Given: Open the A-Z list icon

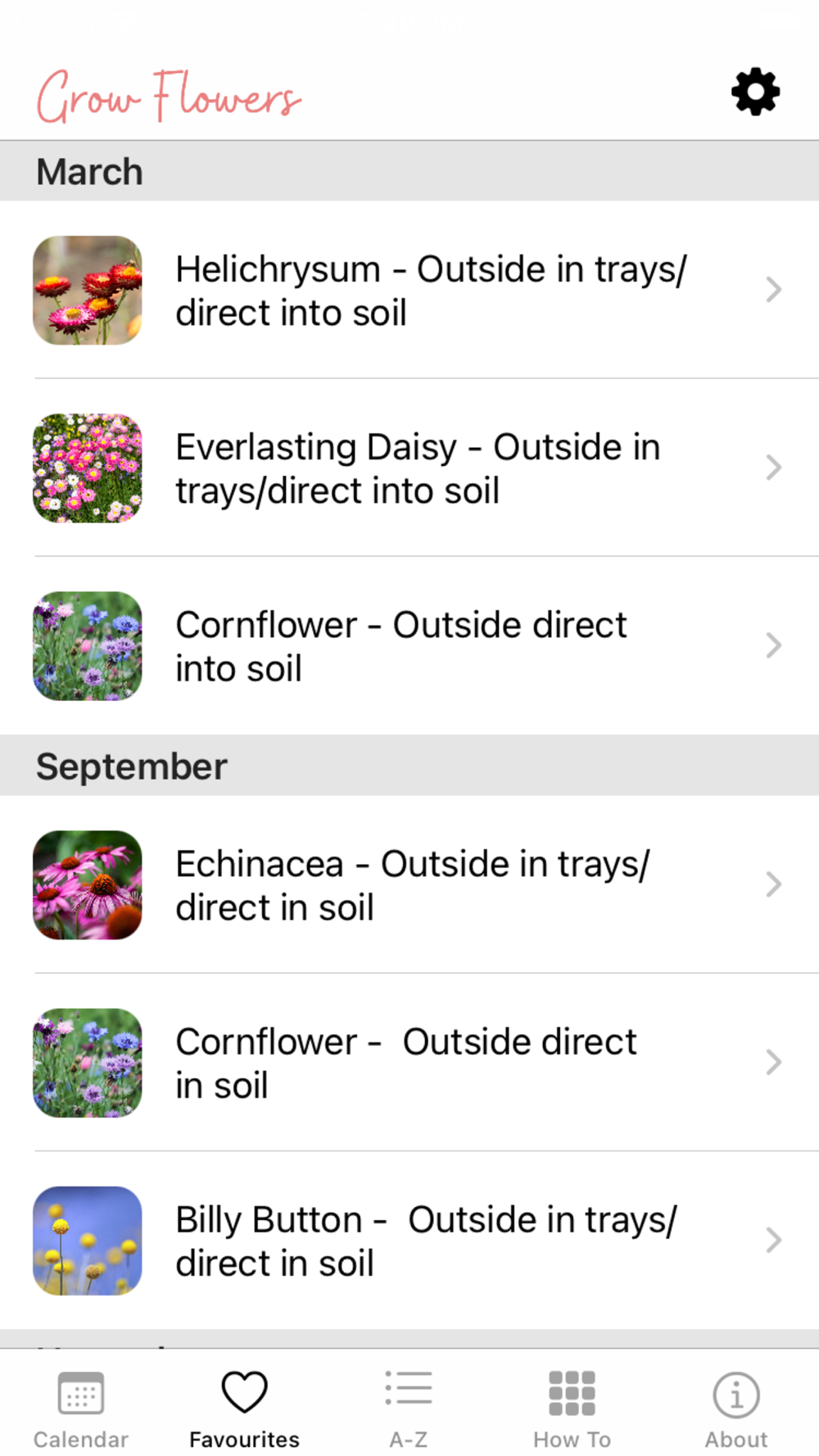Looking at the screenshot, I should 409,1389.
